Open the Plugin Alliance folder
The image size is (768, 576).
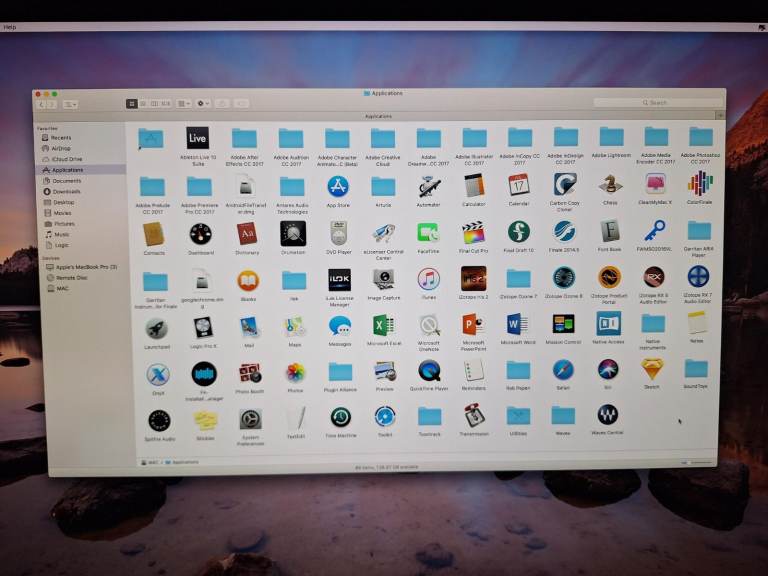point(340,372)
